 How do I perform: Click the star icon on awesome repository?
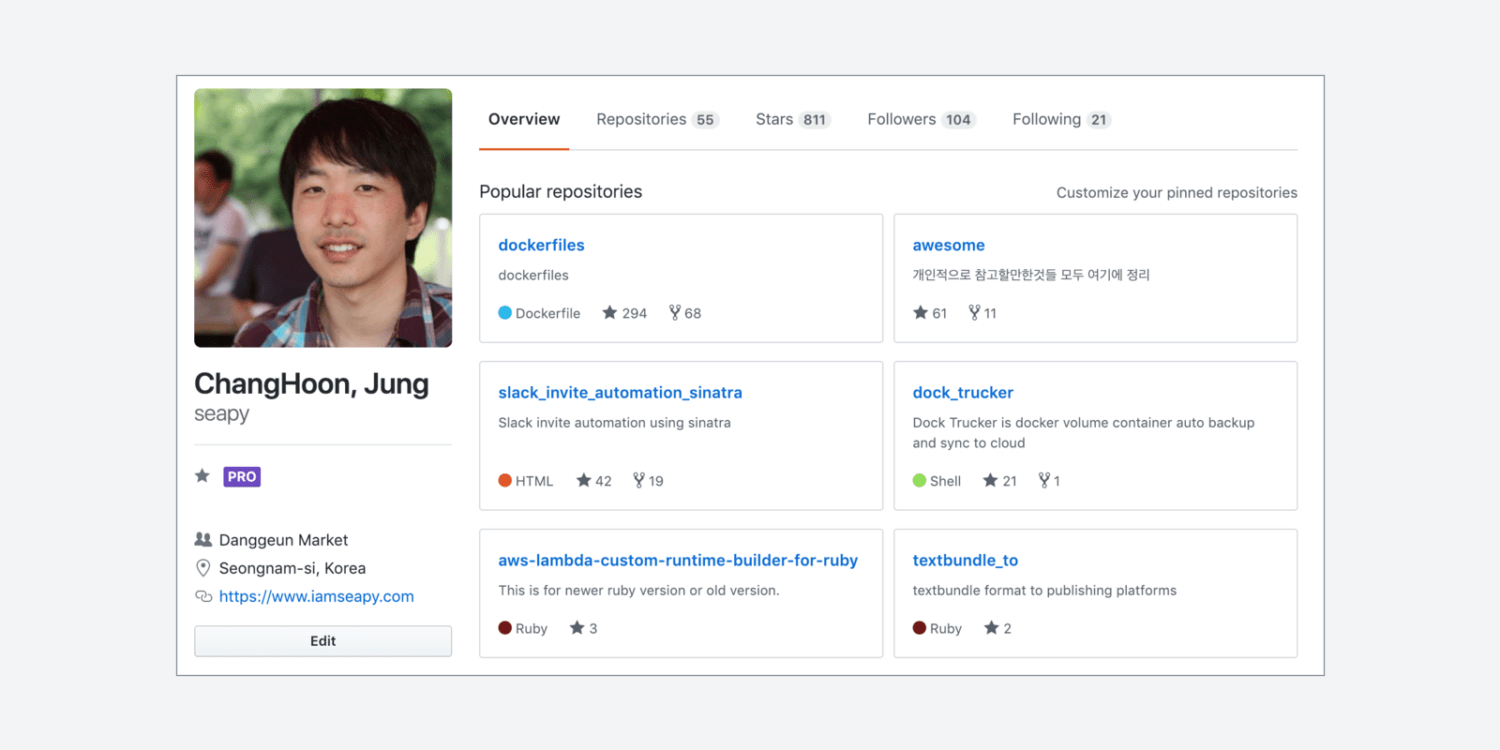coord(920,313)
